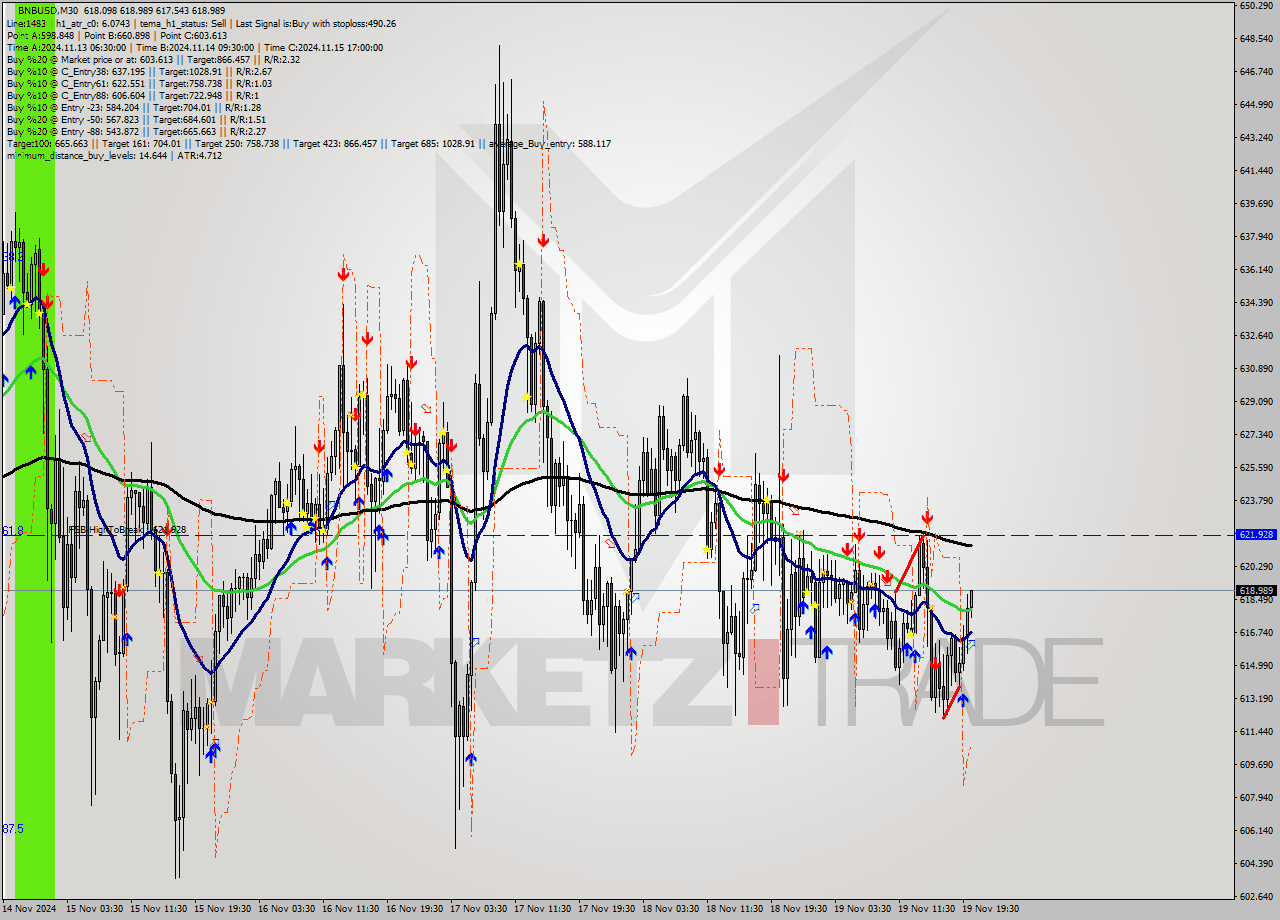Click the 61.8 Fibonacci level label

[x=12, y=530]
